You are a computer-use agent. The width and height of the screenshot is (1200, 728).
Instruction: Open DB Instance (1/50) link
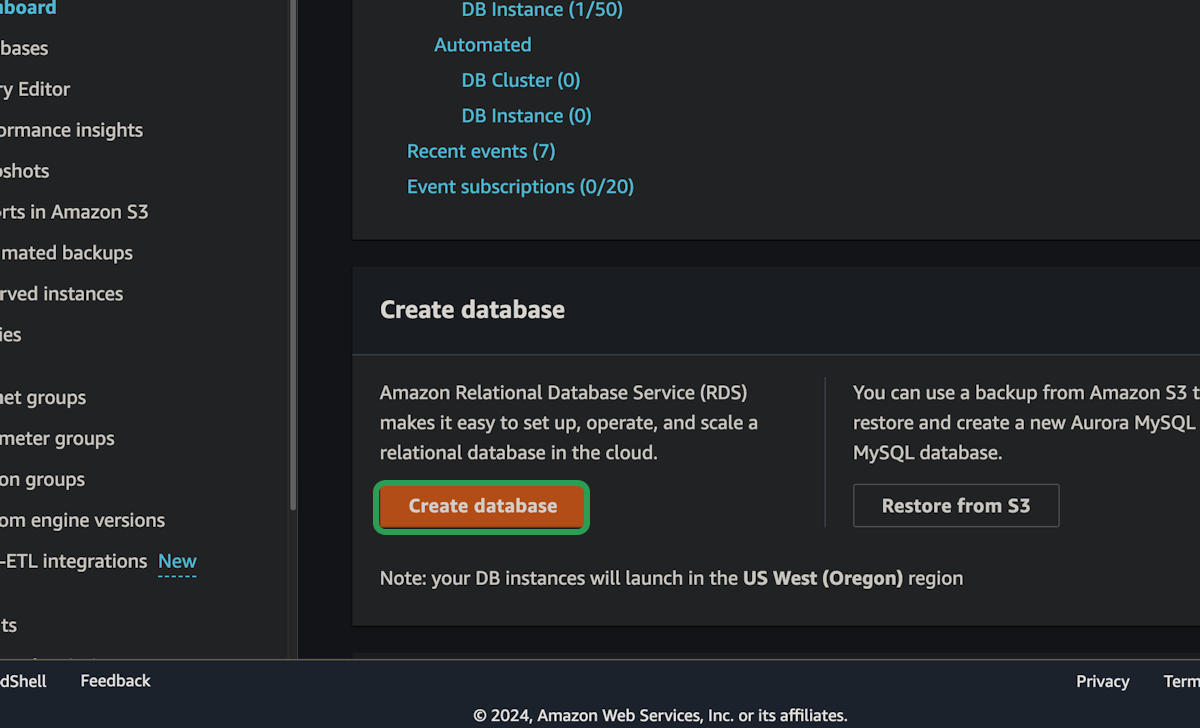click(542, 10)
